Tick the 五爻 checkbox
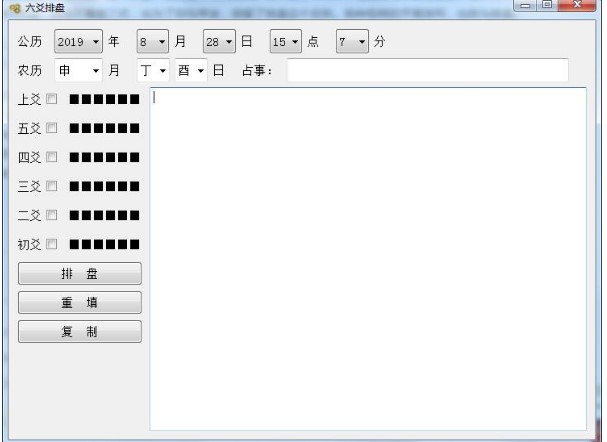The image size is (607, 442). tap(51, 128)
